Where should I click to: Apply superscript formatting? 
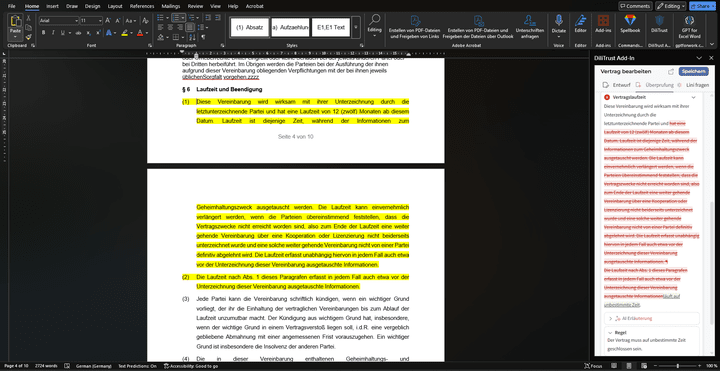point(98,33)
